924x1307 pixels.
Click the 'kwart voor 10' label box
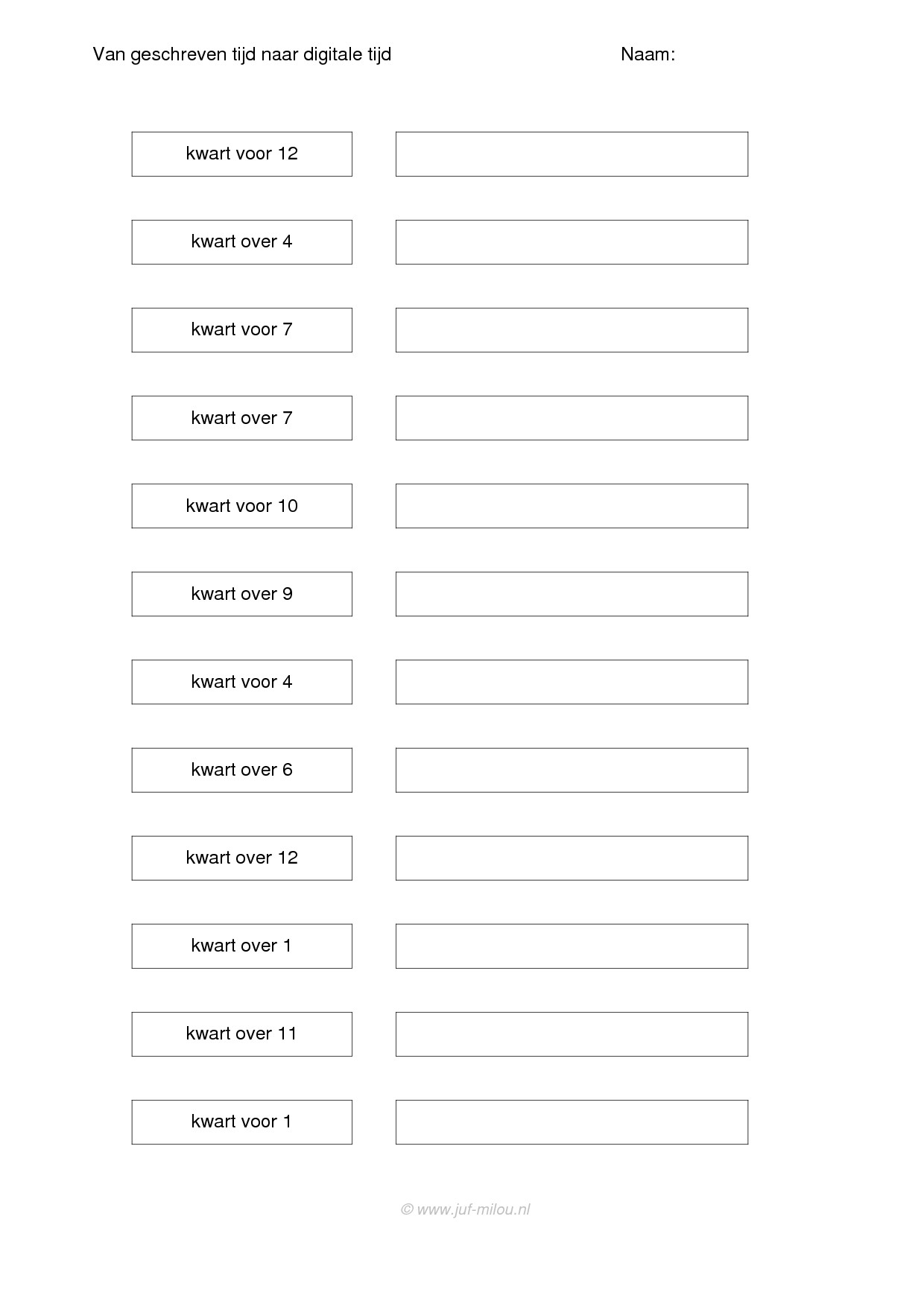pyautogui.click(x=241, y=506)
